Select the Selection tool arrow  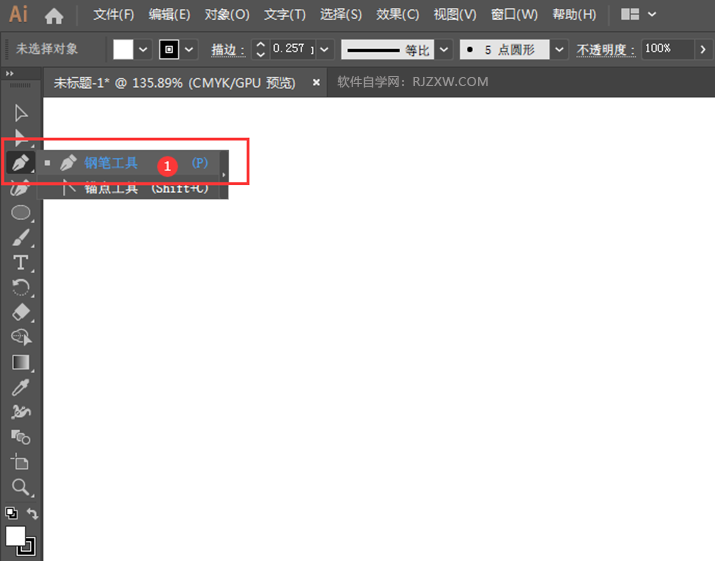tap(21, 113)
